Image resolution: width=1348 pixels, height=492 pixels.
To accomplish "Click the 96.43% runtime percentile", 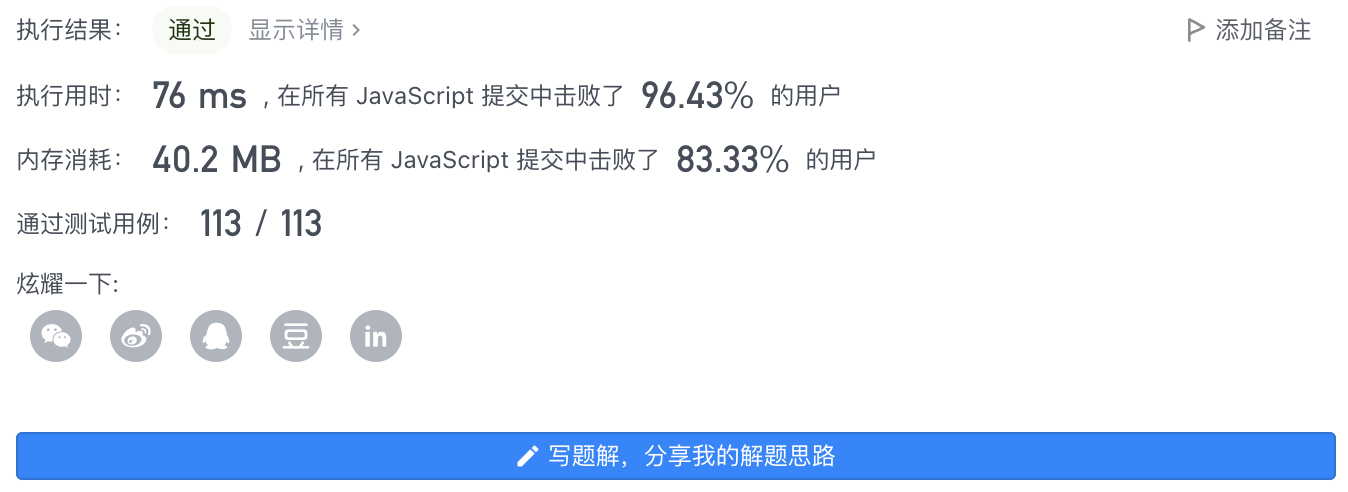I will pos(697,96).
